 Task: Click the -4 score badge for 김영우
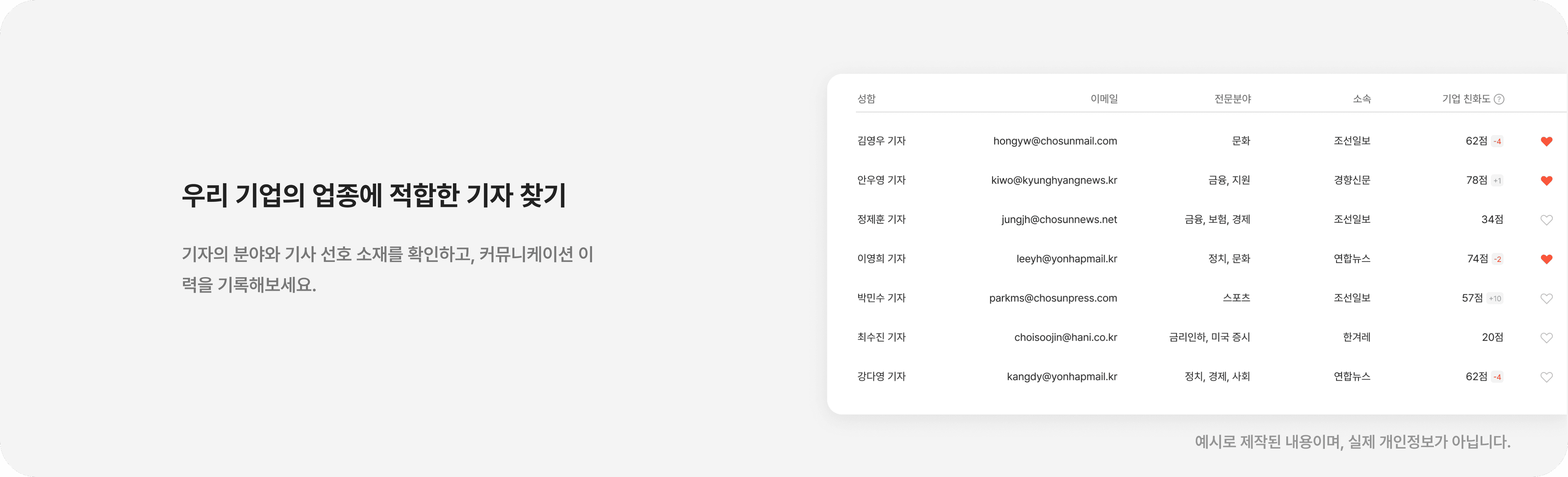[1497, 141]
